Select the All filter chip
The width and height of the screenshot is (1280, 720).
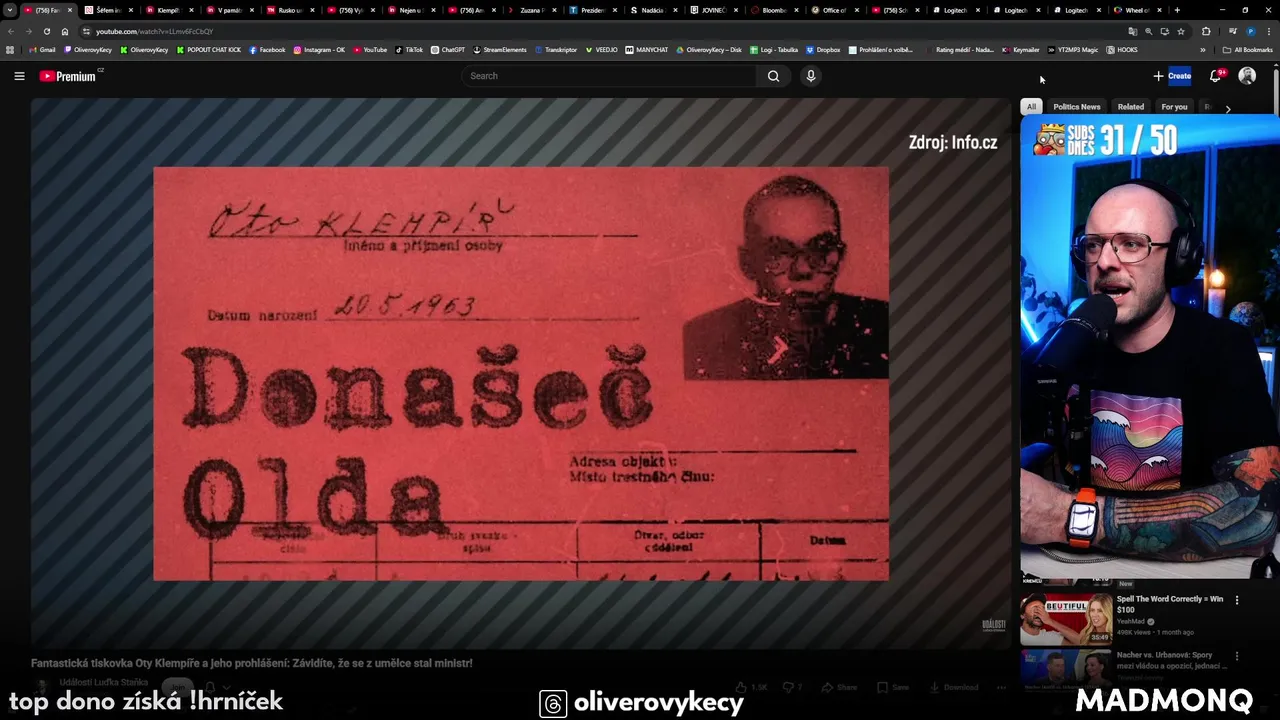(x=1031, y=107)
